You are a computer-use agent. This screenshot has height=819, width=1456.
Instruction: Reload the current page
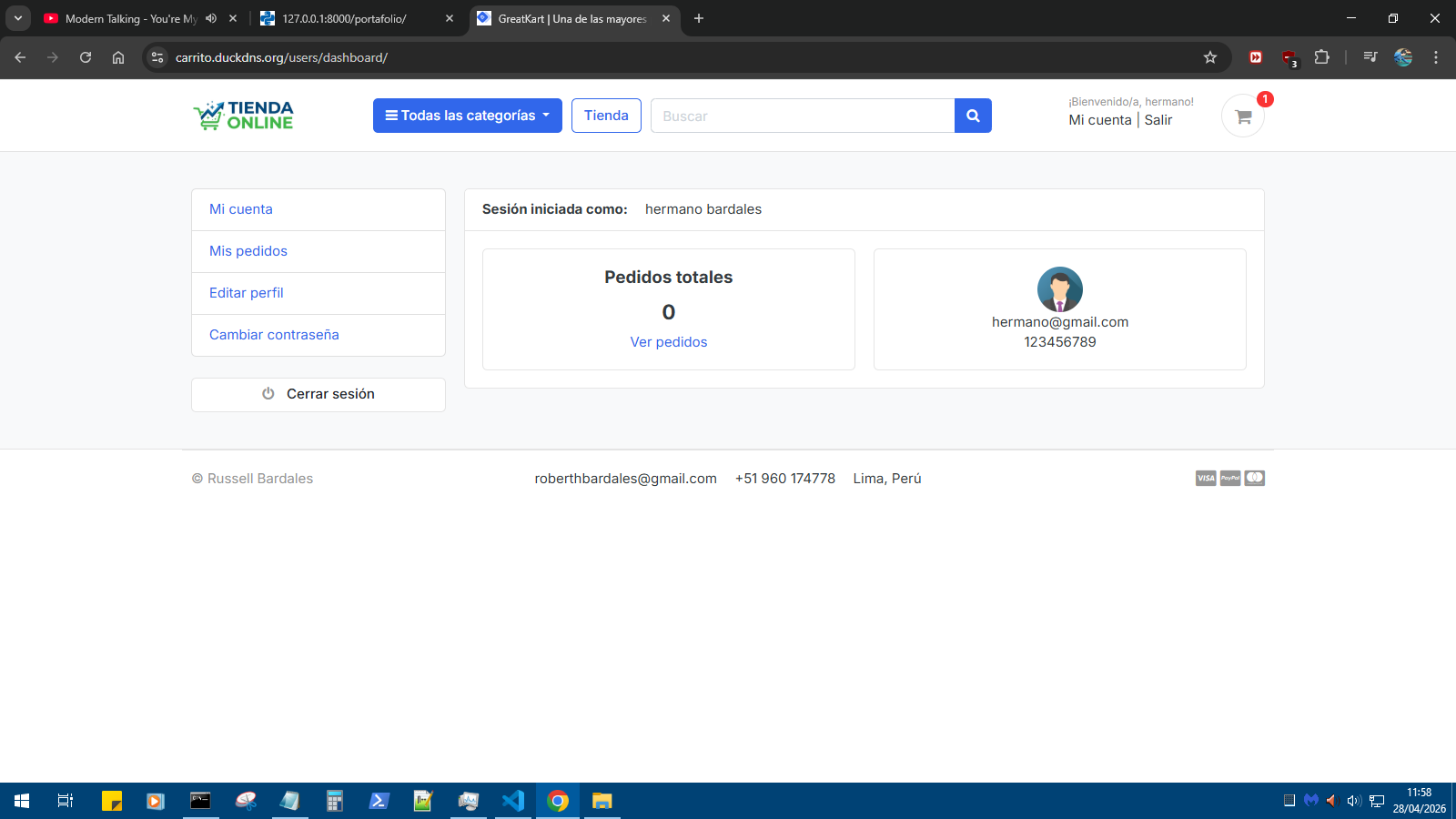click(86, 57)
